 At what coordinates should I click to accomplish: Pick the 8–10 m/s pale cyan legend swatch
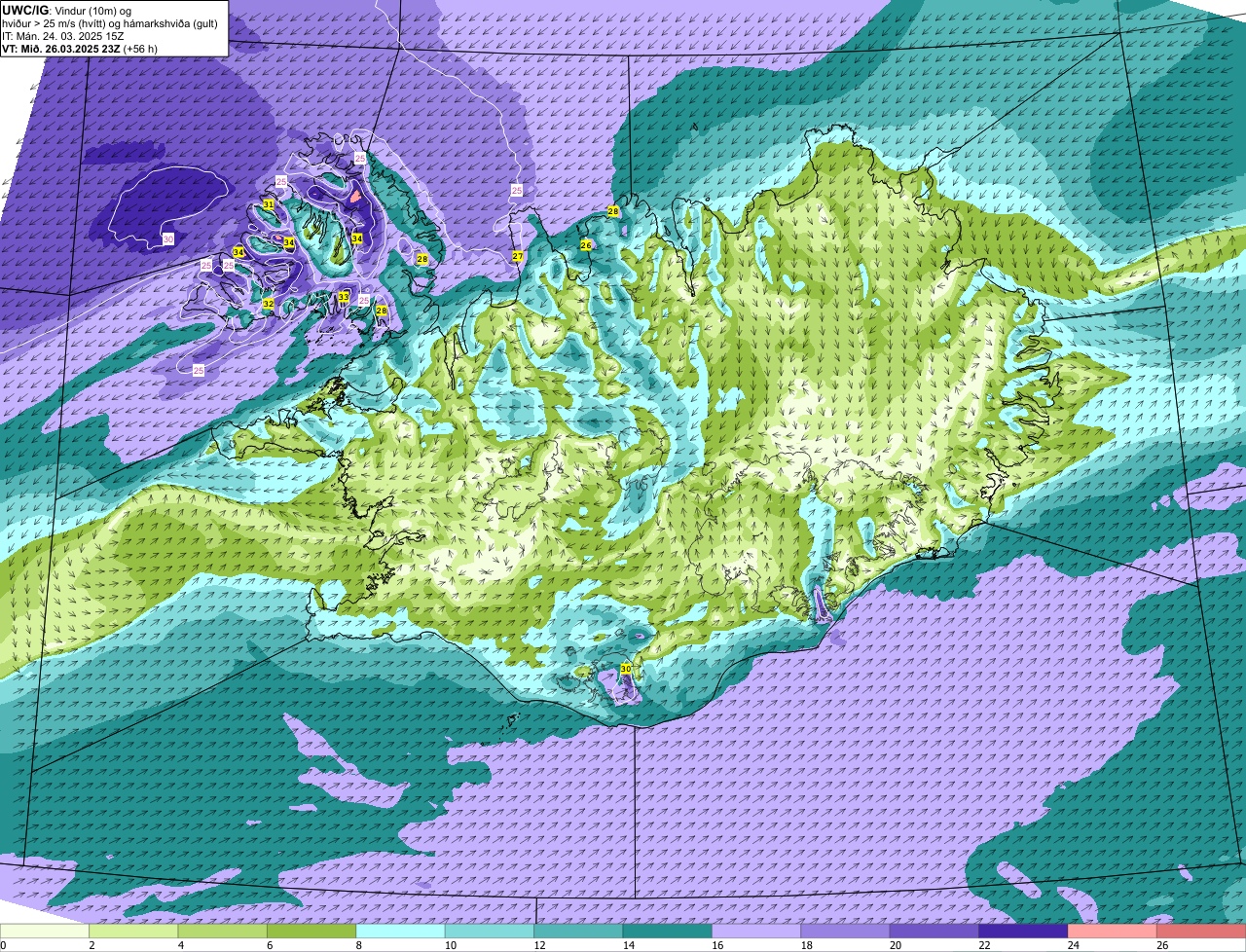click(x=400, y=932)
